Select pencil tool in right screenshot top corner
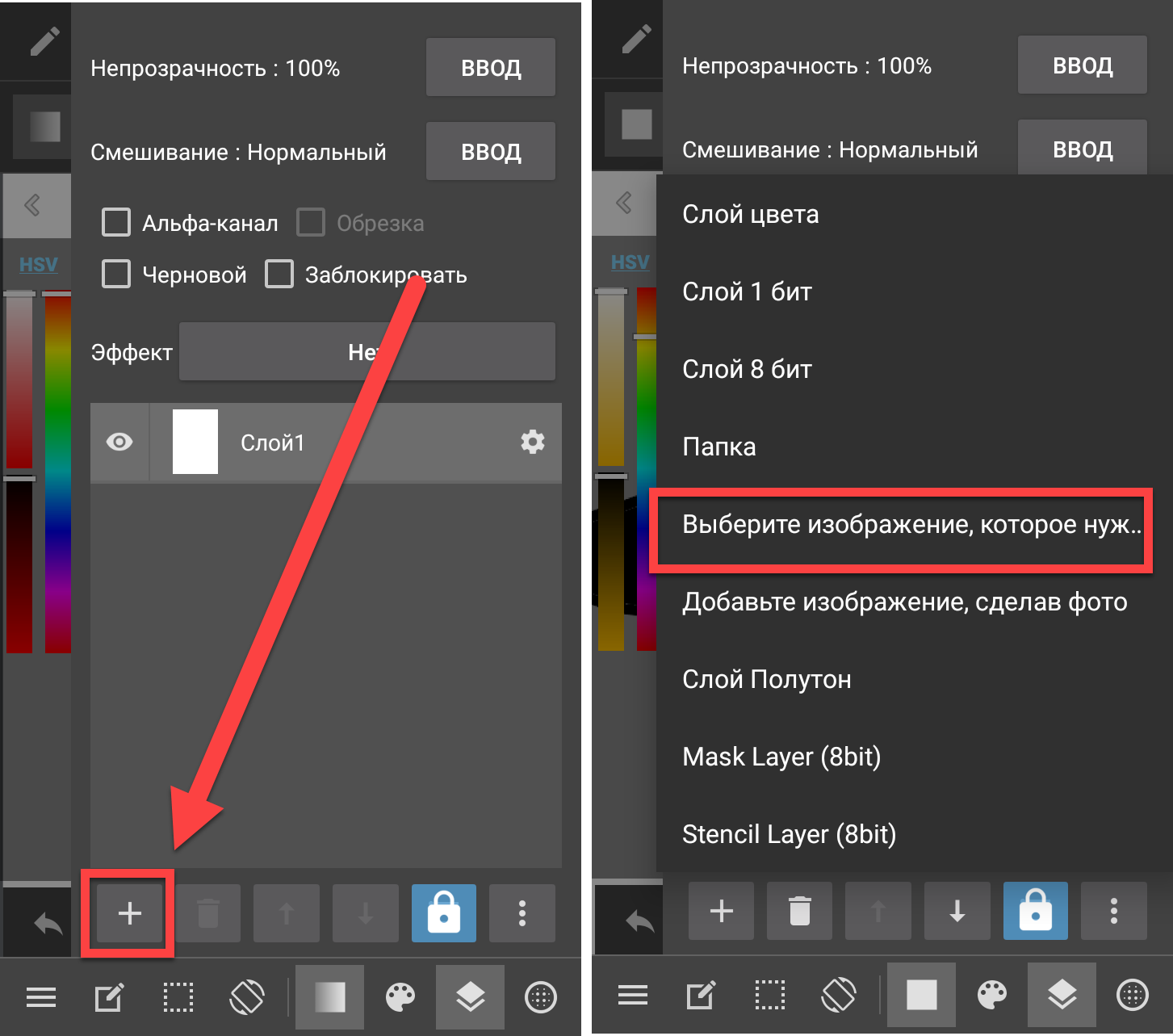Image resolution: width=1173 pixels, height=1036 pixels. 636,39
